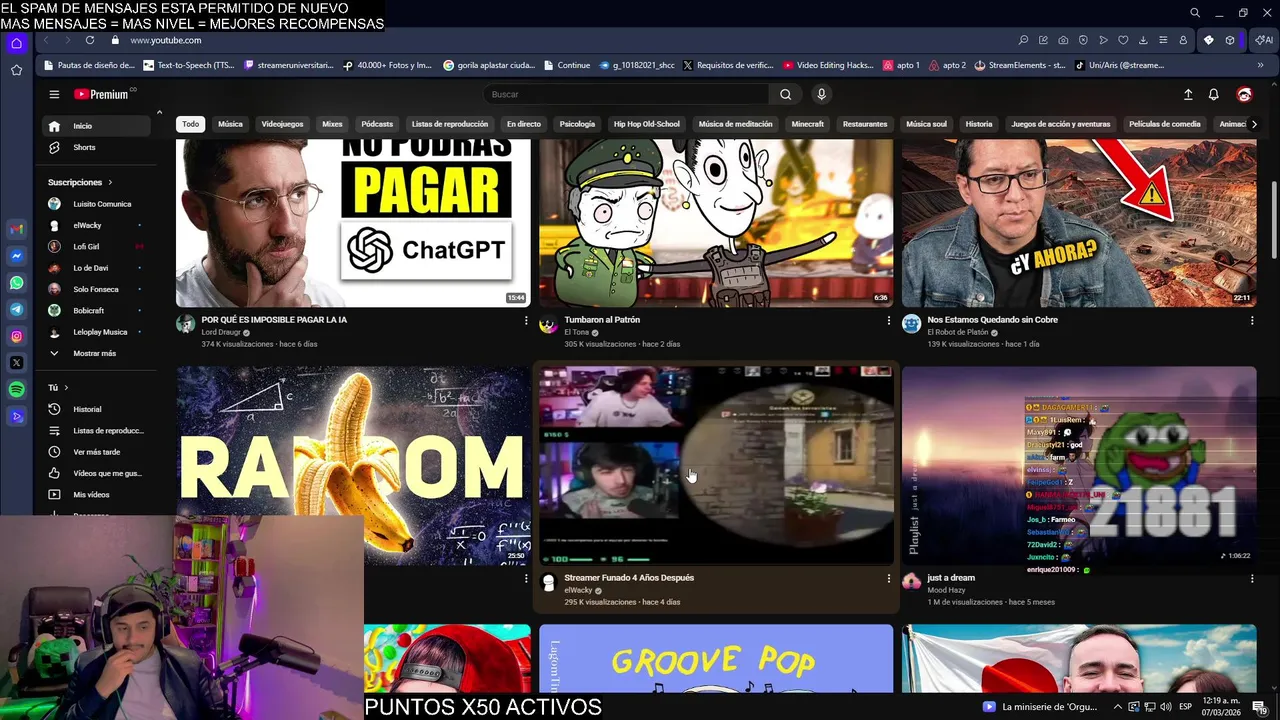
Task: Open Lofi Girl subscription
Action: [x=98, y=246]
